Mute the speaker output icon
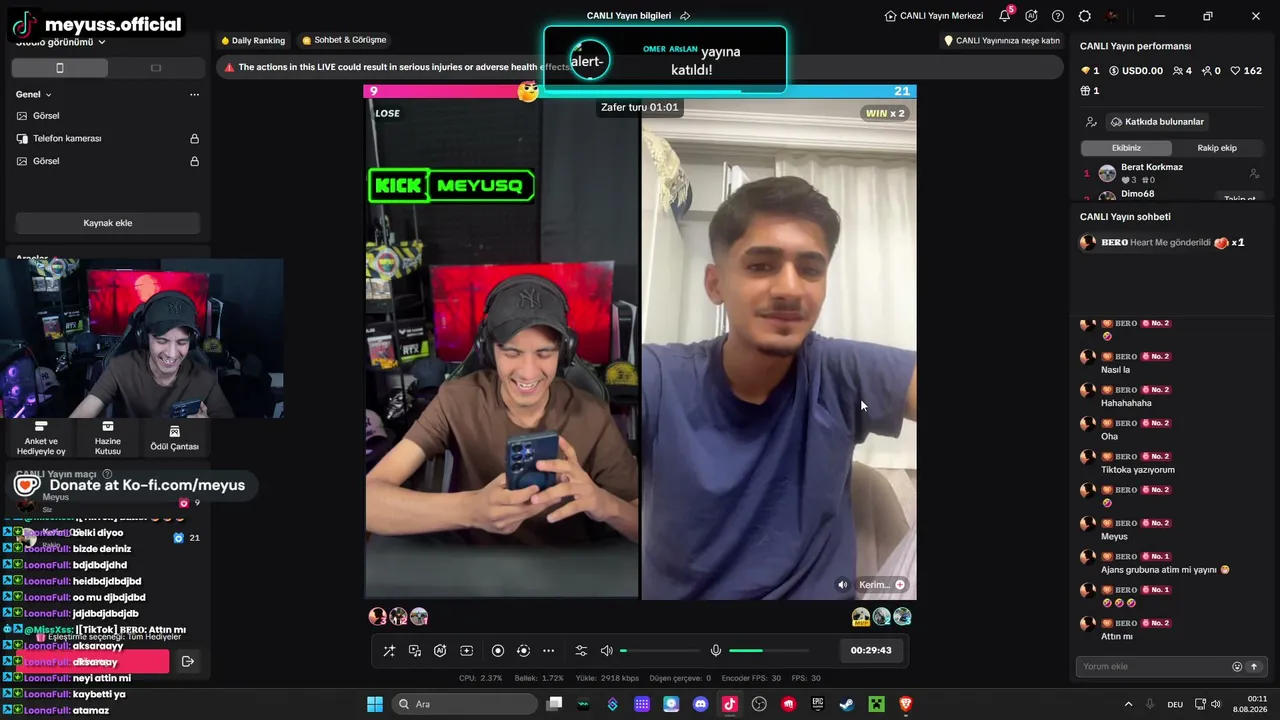Image resolution: width=1280 pixels, height=720 pixels. click(x=606, y=651)
